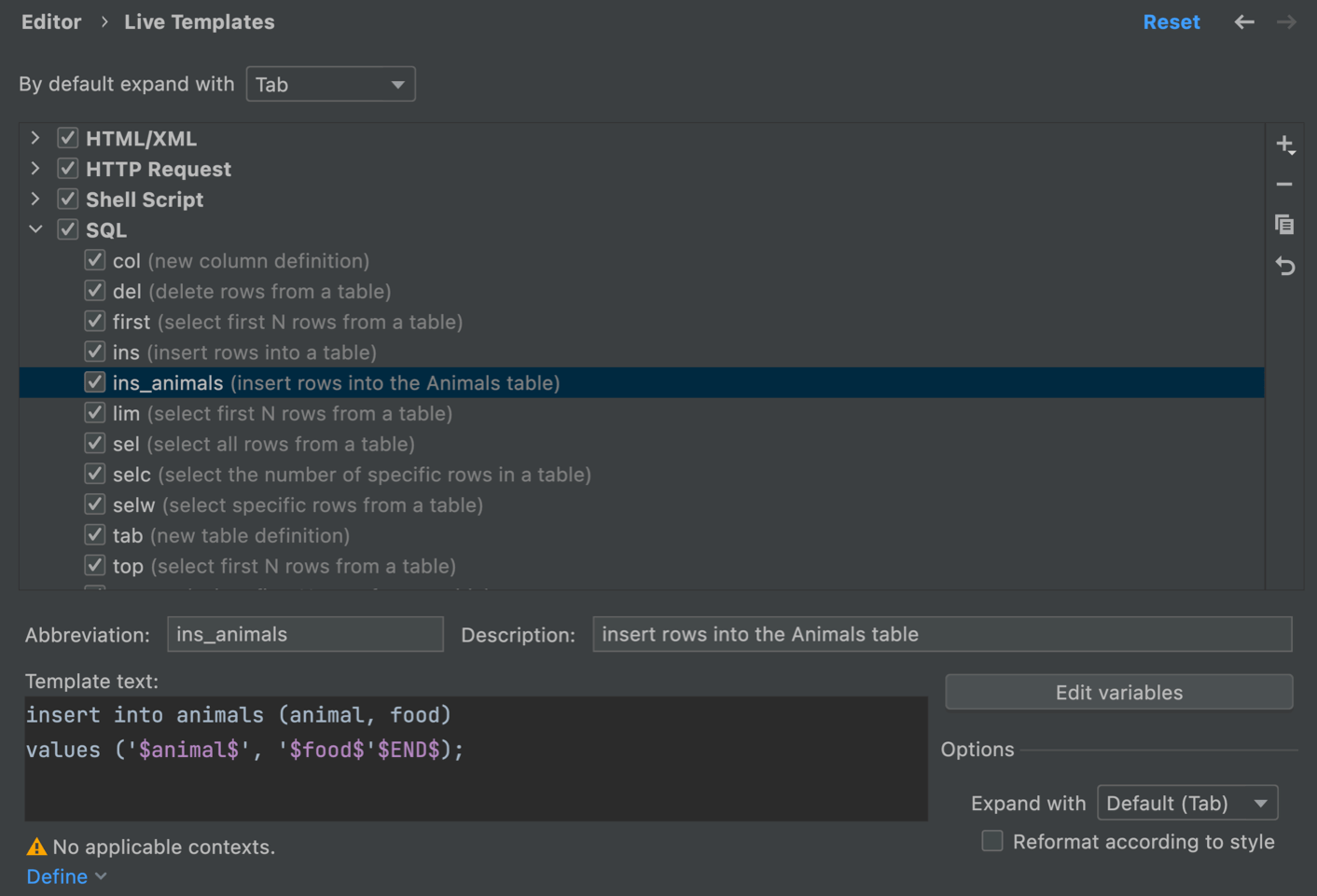The image size is (1317, 896).
Task: Select the Editor breadcrumb item
Action: point(50,21)
